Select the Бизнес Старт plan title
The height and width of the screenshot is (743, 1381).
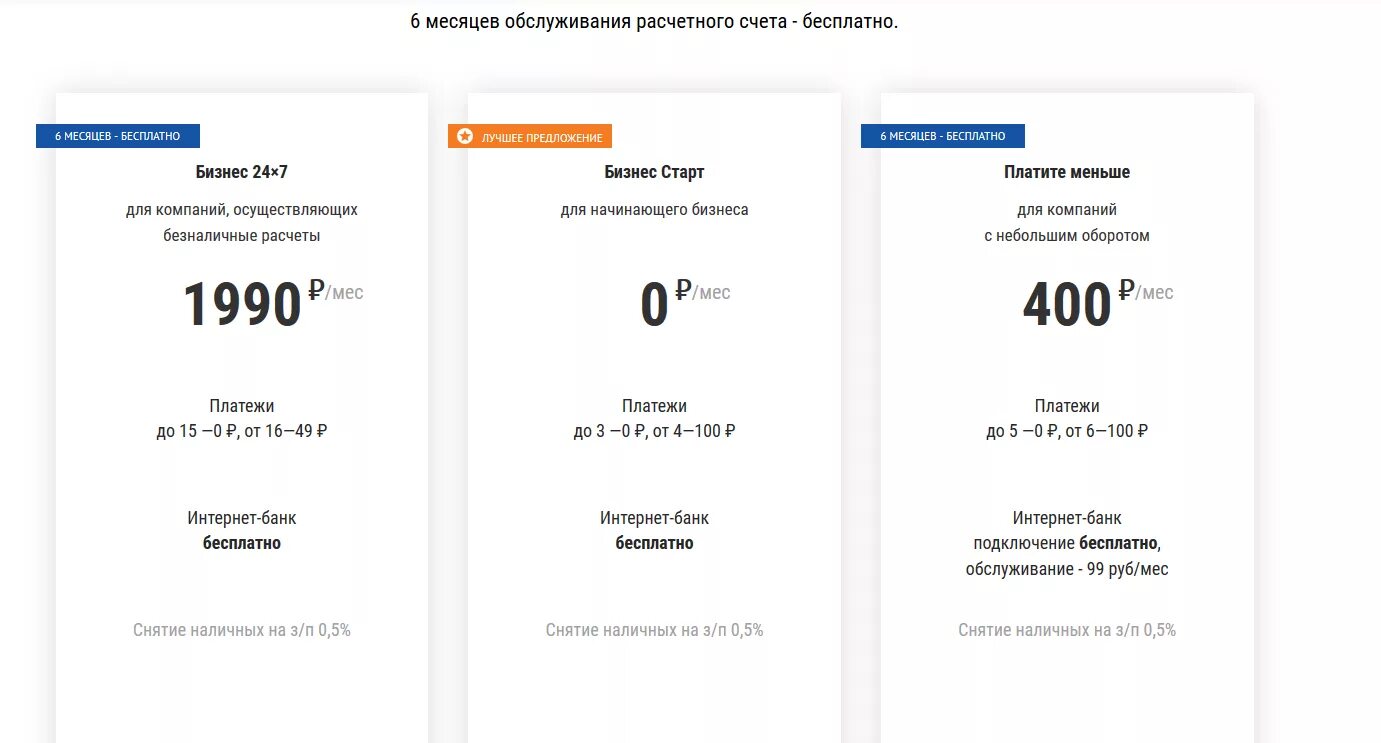tap(654, 172)
